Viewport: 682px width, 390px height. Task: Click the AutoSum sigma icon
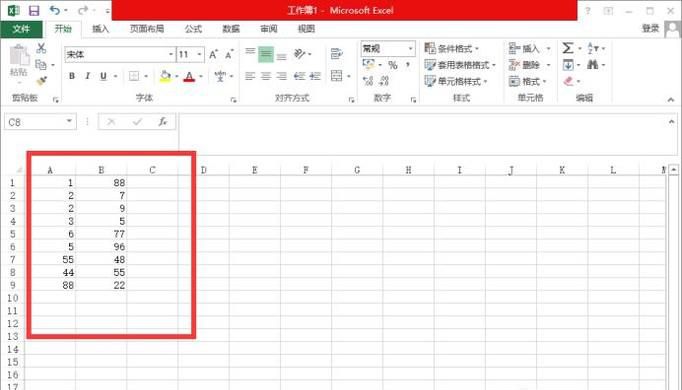pyautogui.click(x=568, y=48)
